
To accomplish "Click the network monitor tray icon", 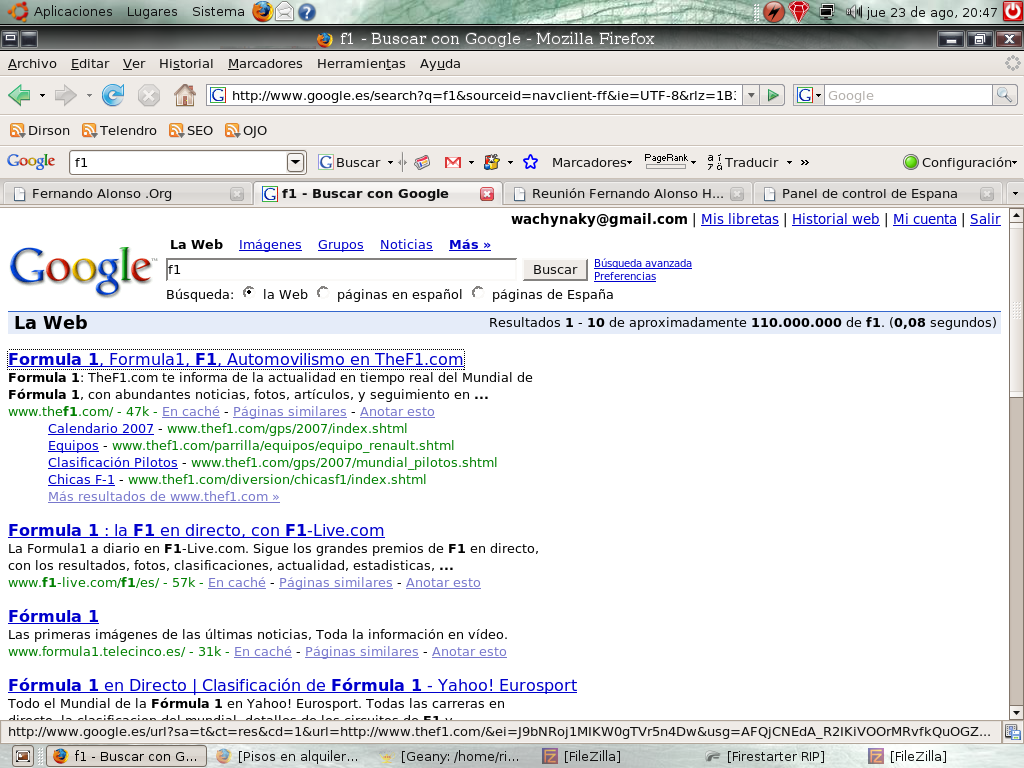I will (826, 12).
